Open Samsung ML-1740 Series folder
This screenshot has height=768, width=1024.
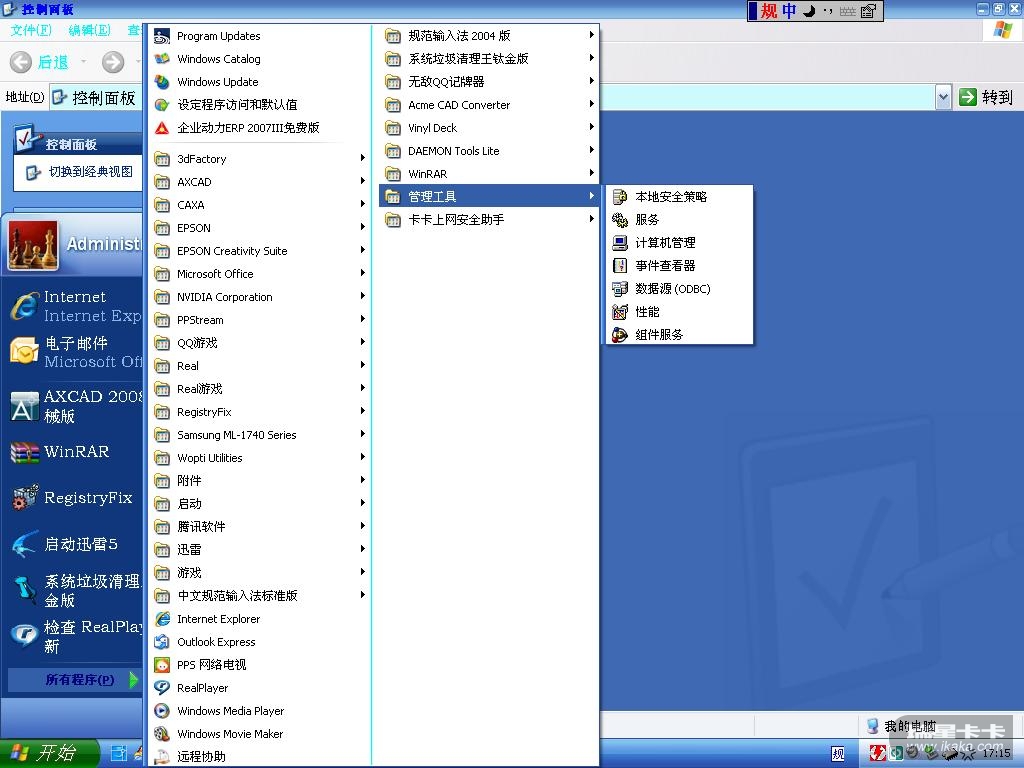261,435
